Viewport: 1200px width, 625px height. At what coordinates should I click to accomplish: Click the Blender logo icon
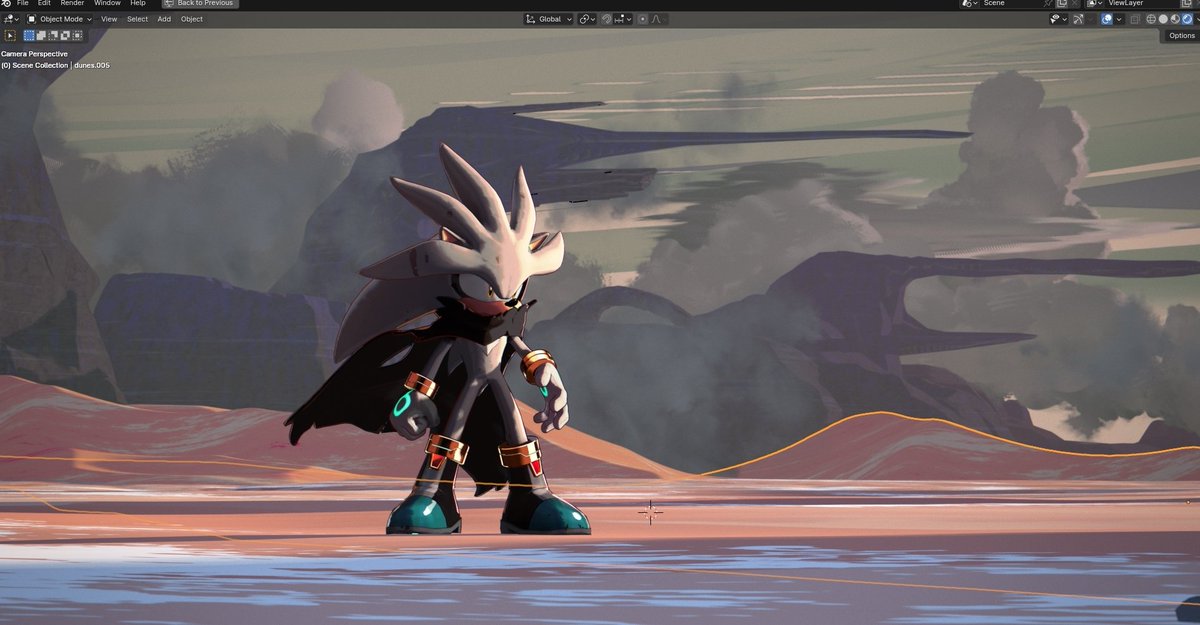(6, 3)
